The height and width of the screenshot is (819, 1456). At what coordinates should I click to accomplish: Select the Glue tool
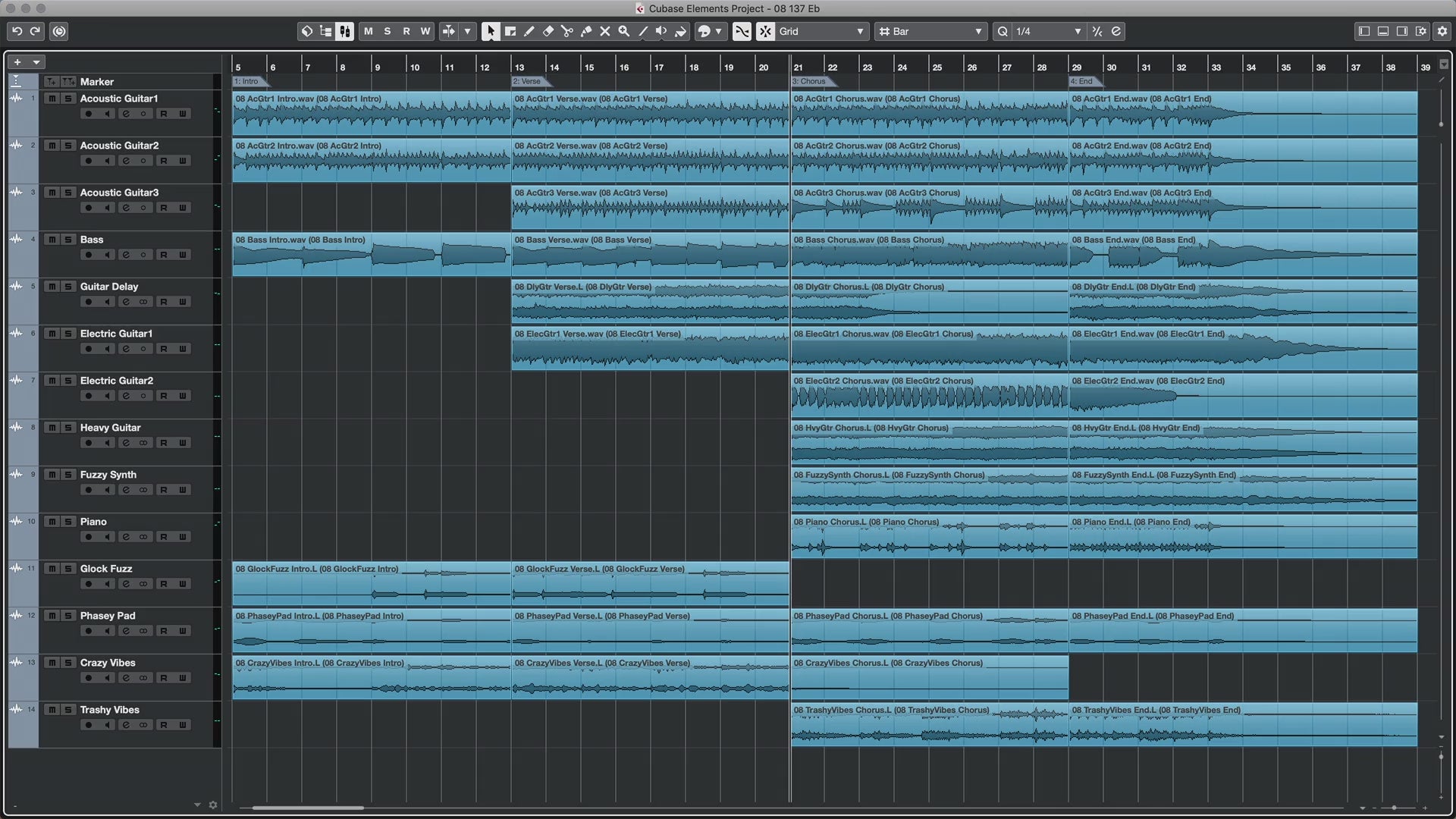tap(586, 31)
